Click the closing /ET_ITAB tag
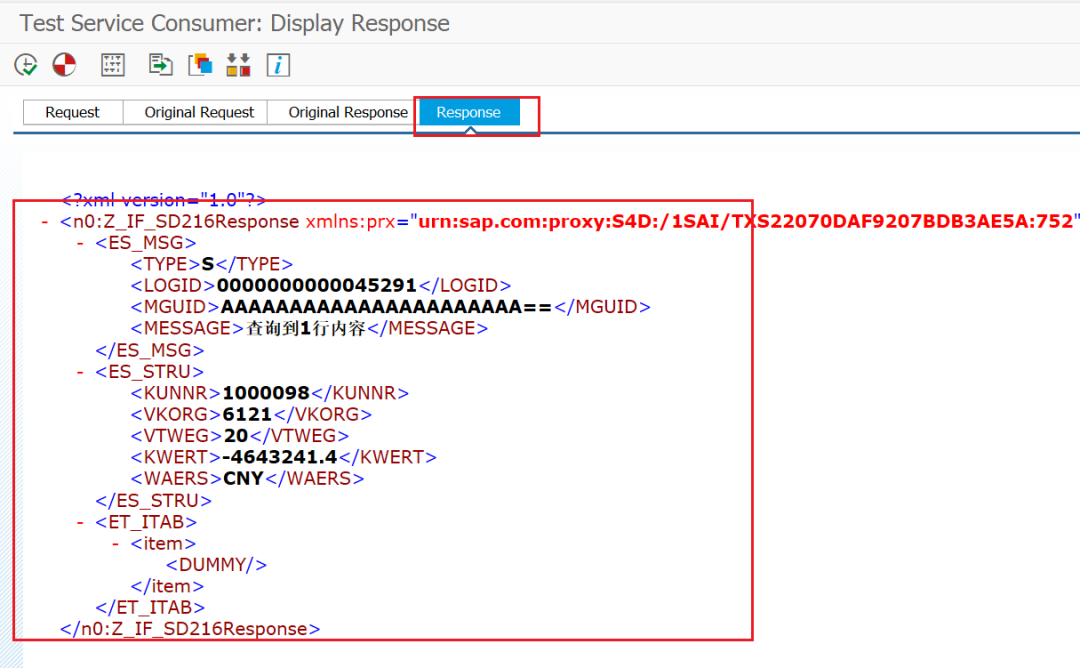The height and width of the screenshot is (668, 1080). [150, 607]
